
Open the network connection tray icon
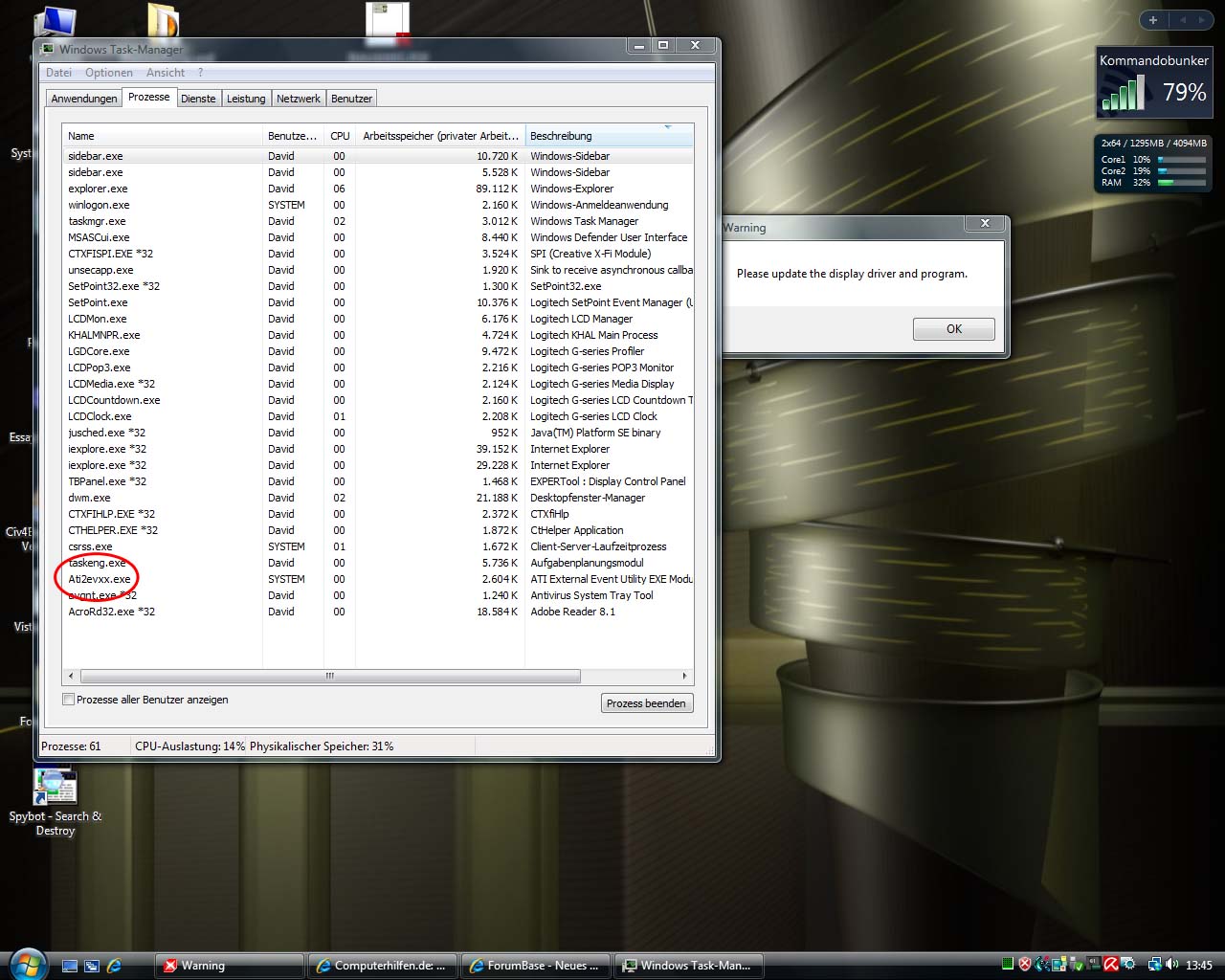point(1155,965)
